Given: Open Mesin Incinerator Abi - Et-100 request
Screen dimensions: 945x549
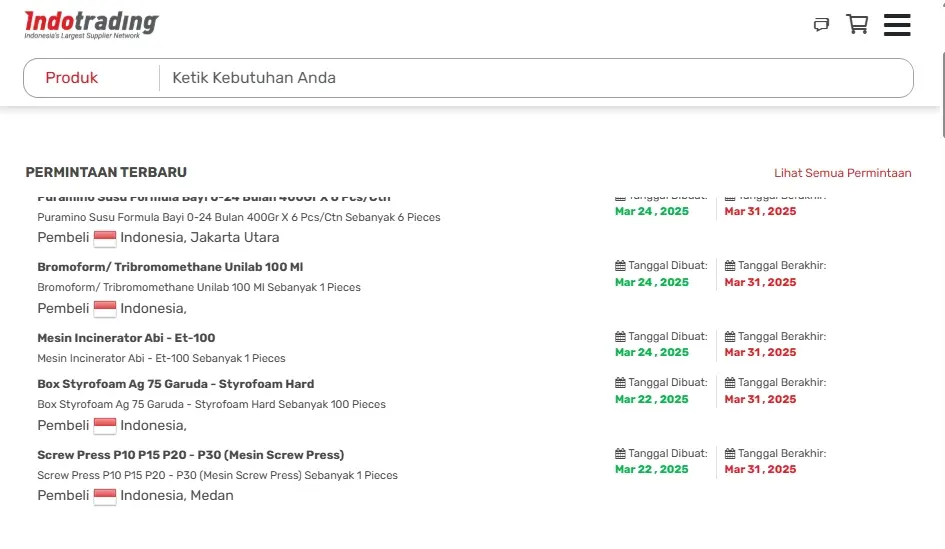Looking at the screenshot, I should (x=126, y=338).
